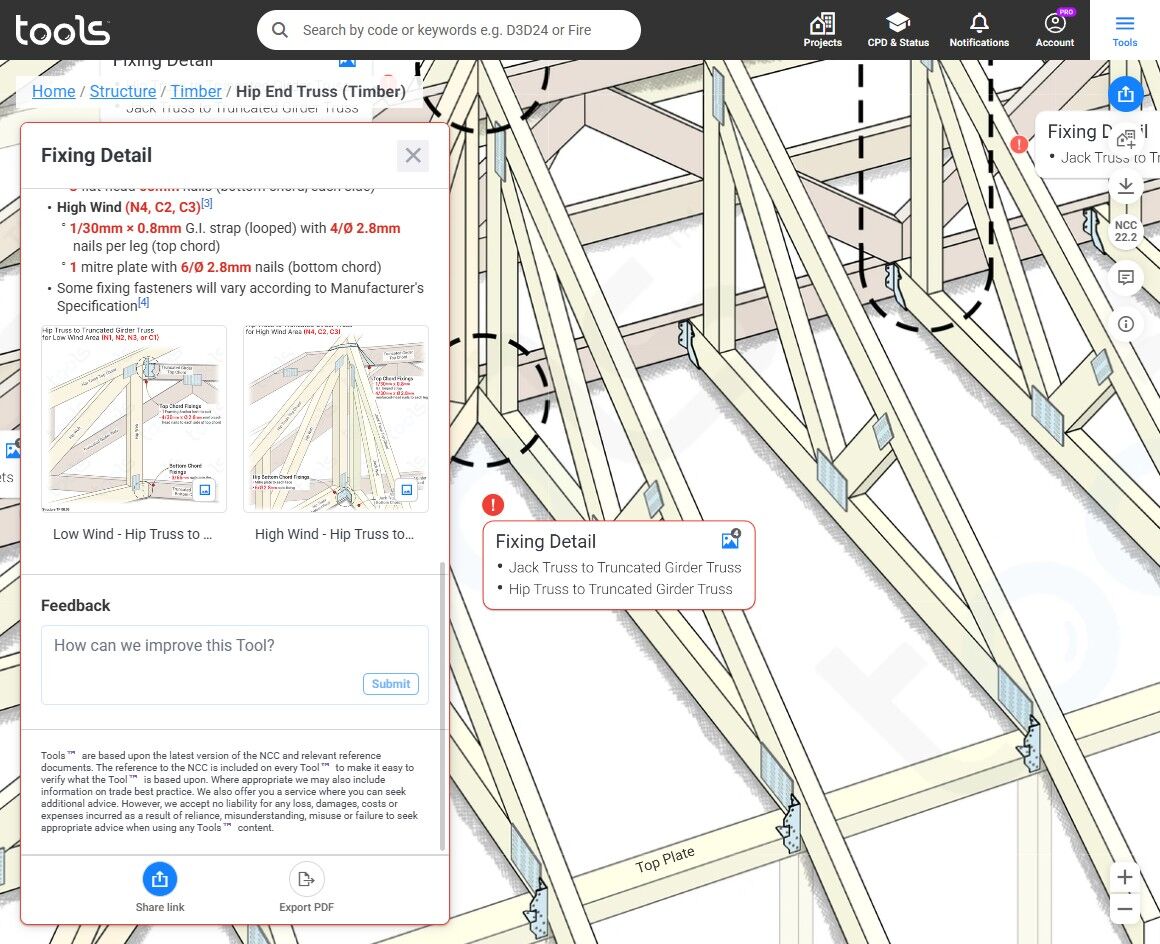Open the Tools hamburger menu

(x=1124, y=30)
